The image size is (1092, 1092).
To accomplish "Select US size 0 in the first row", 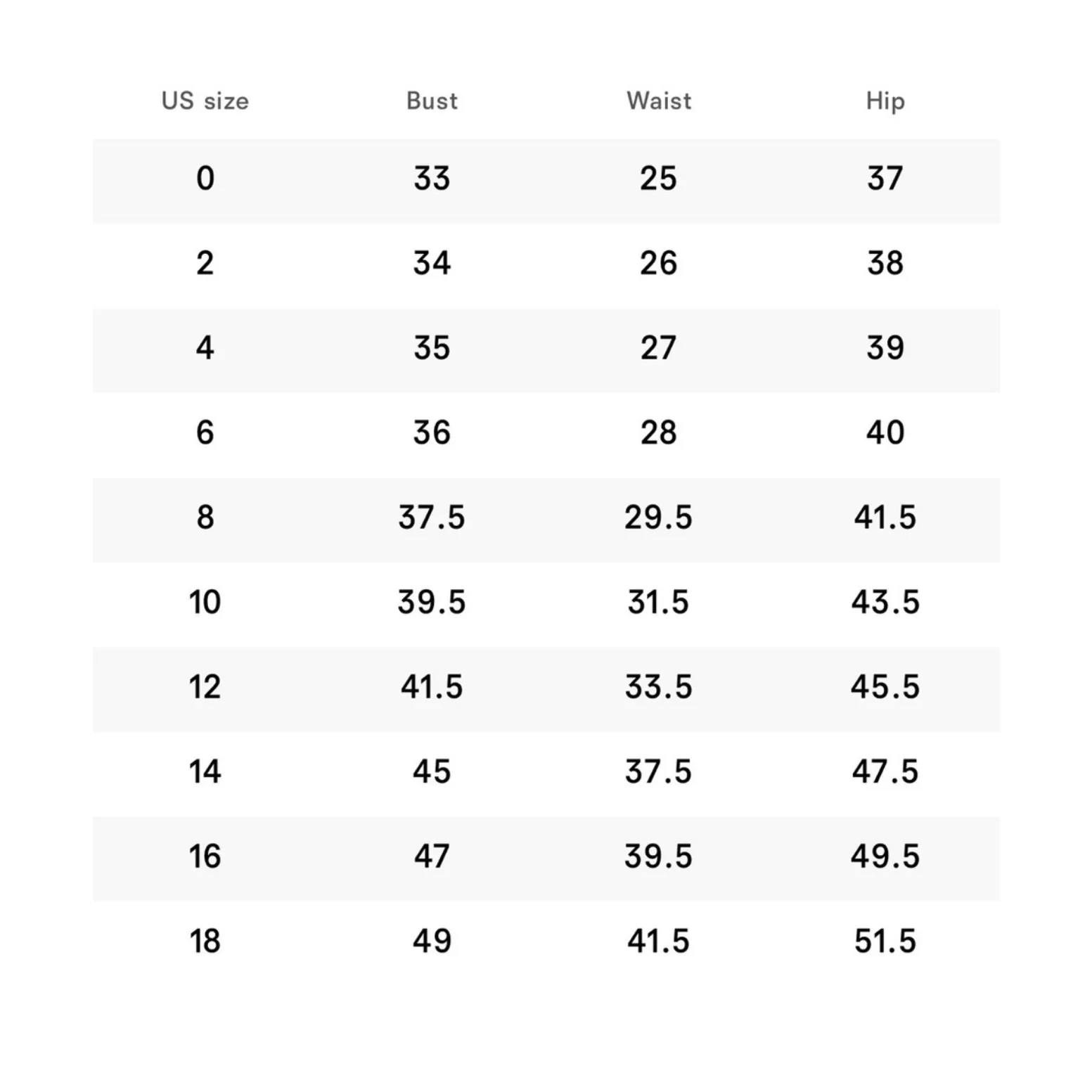I will [205, 179].
